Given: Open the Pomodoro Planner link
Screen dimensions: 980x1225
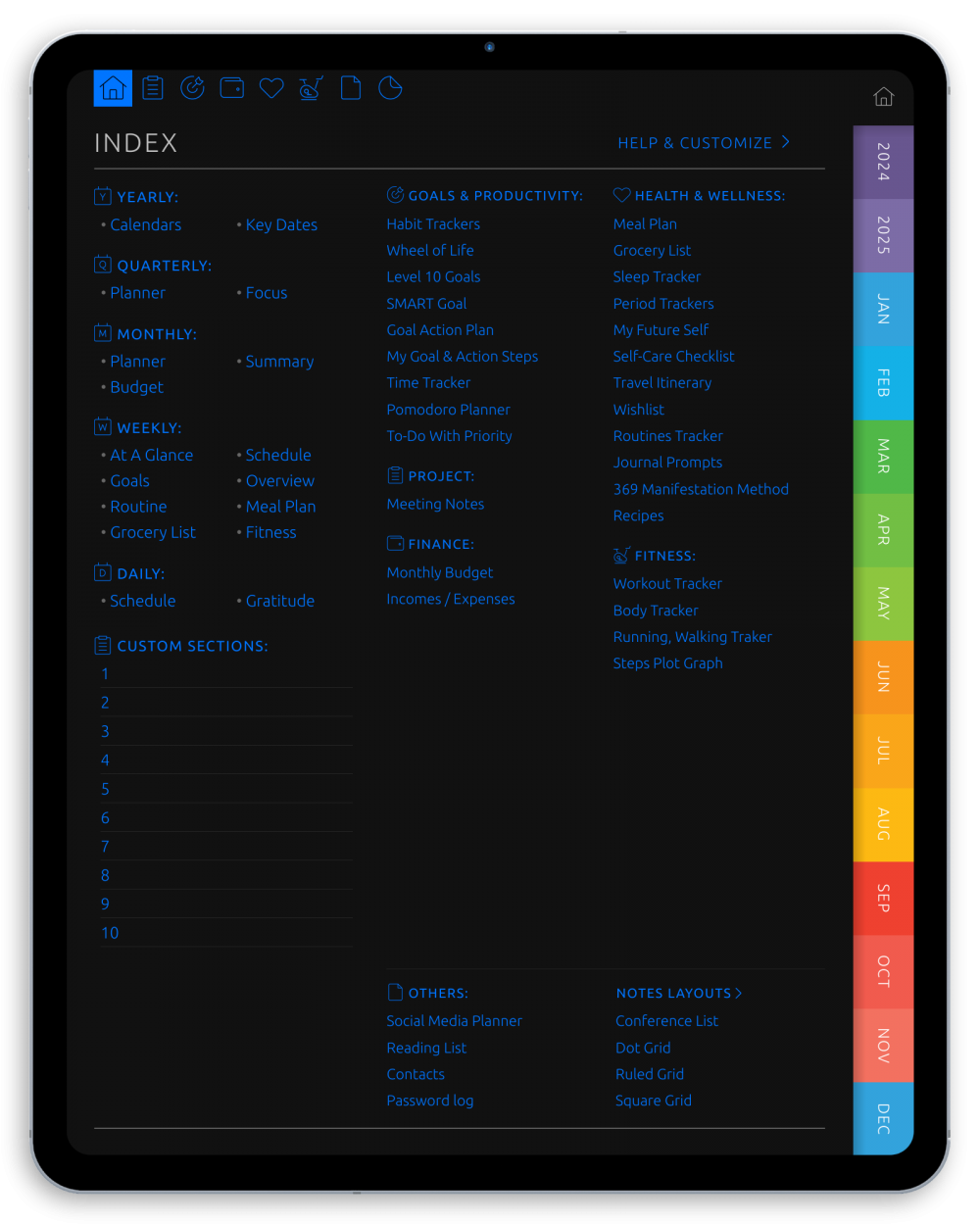Looking at the screenshot, I should (x=448, y=409).
